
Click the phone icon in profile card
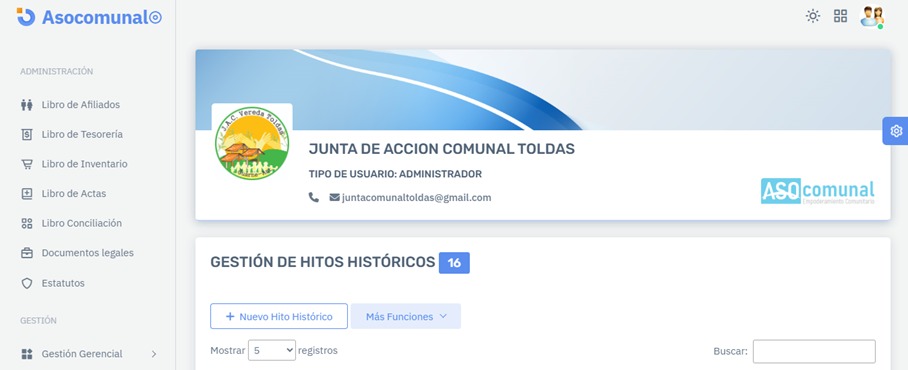click(313, 197)
